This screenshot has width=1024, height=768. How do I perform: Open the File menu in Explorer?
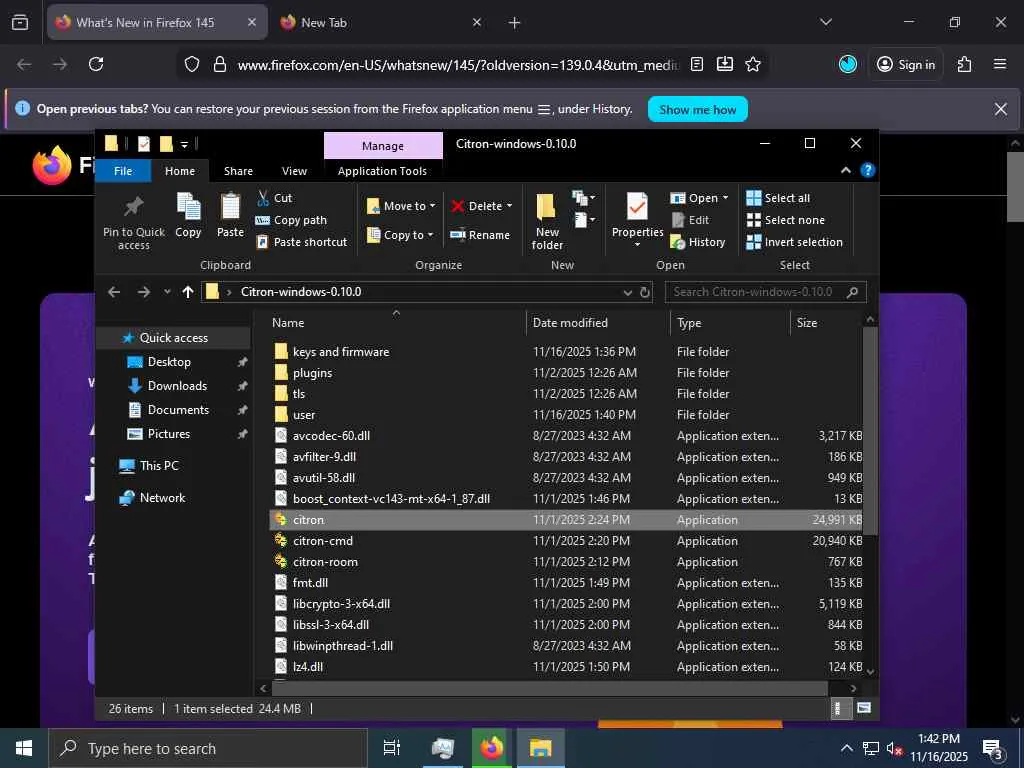[x=123, y=170]
